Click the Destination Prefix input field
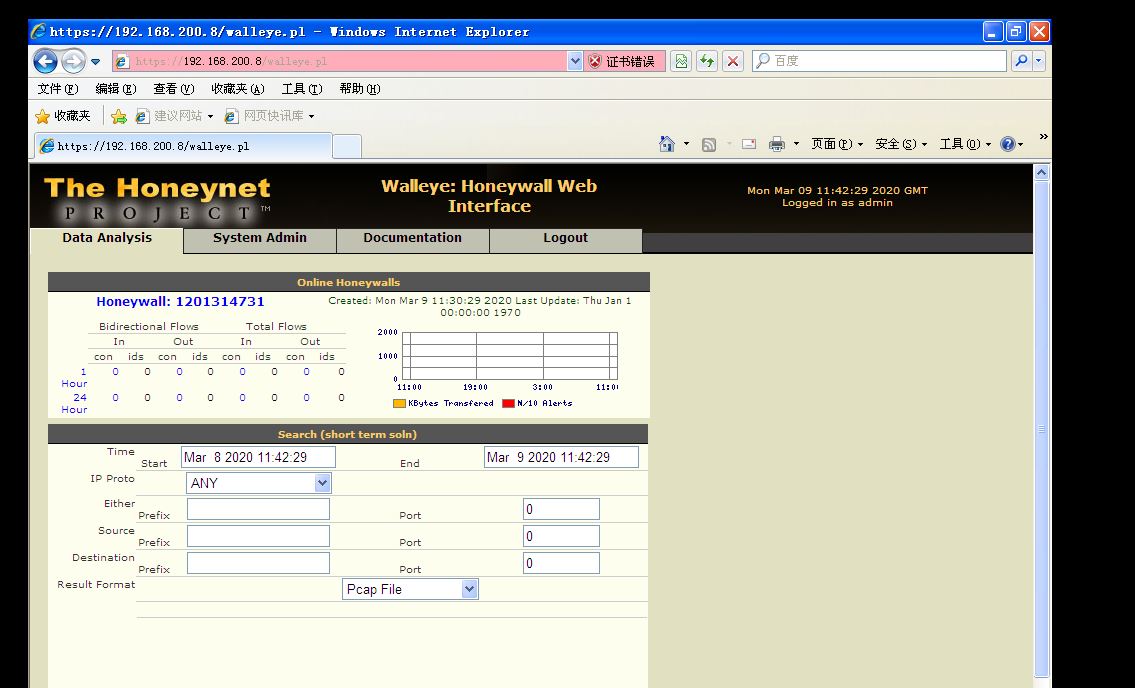Image resolution: width=1135 pixels, height=688 pixels. (258, 563)
